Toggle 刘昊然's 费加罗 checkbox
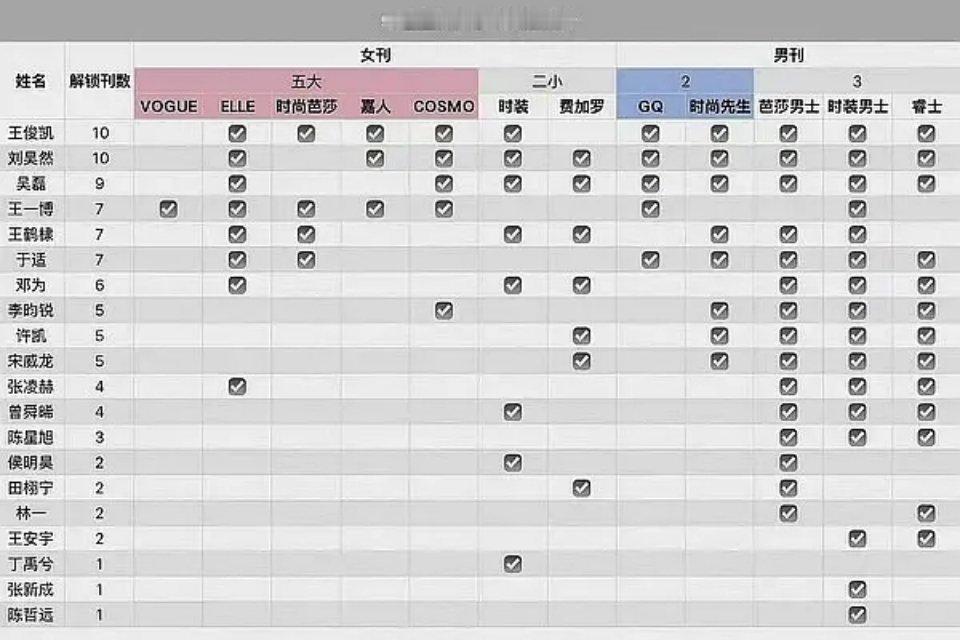960x640 pixels. (x=582, y=158)
